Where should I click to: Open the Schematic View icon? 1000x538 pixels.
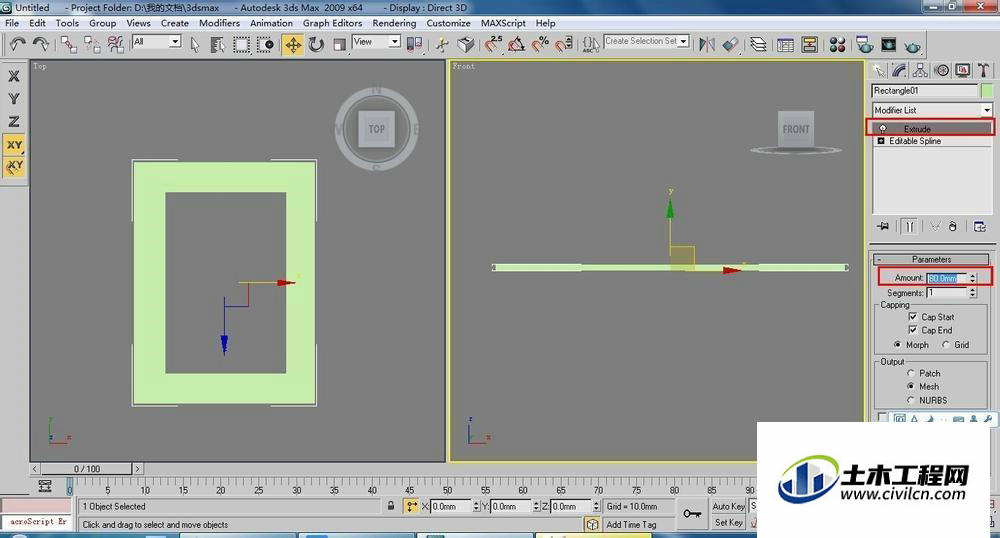pos(810,44)
